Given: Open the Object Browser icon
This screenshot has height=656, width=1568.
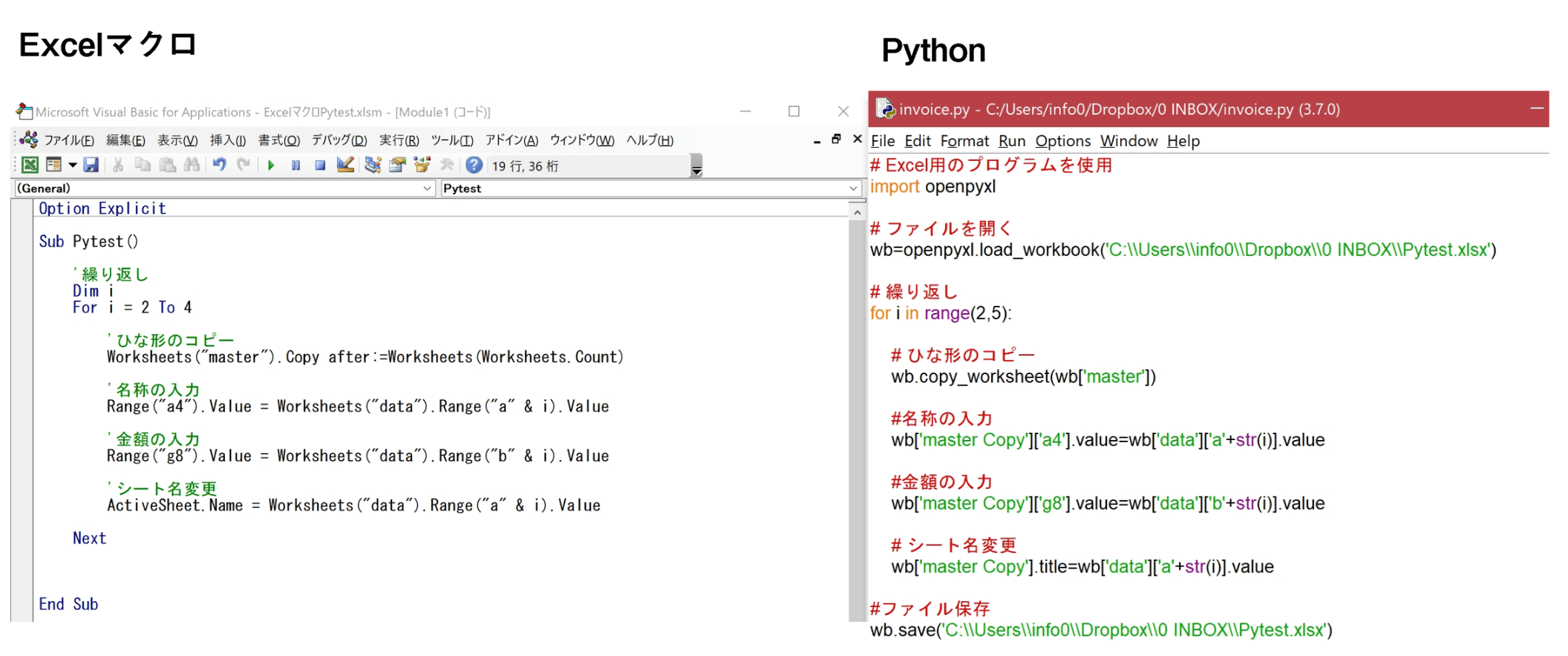Looking at the screenshot, I should tap(422, 165).
